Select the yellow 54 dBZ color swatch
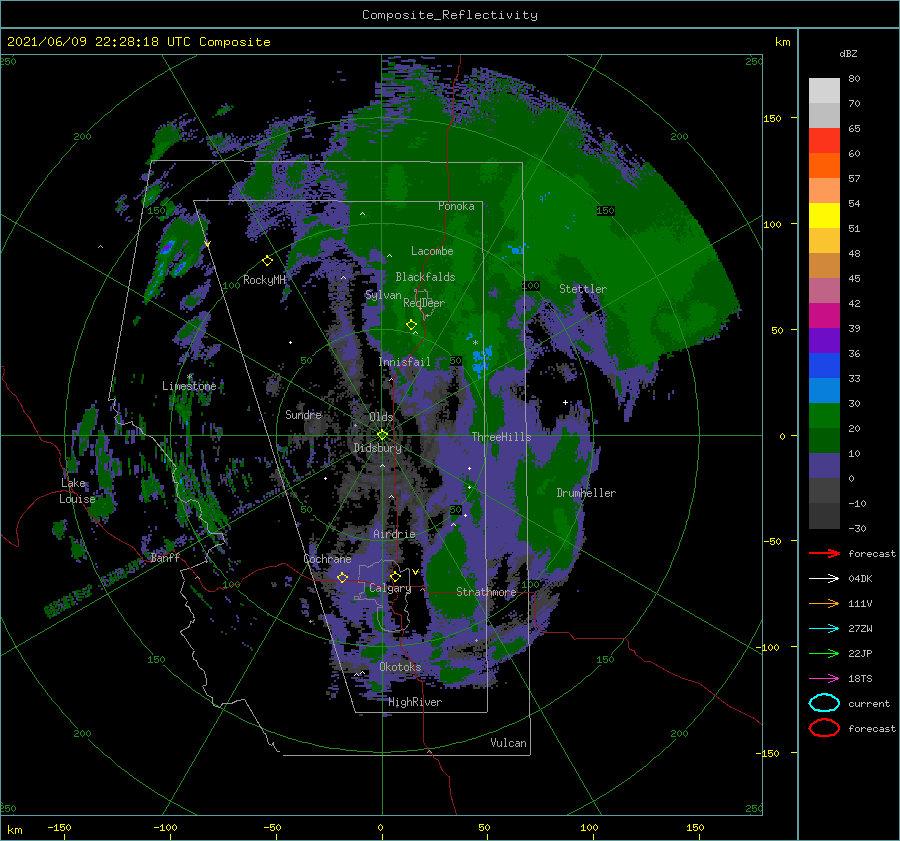Image resolution: width=900 pixels, height=841 pixels. tap(824, 215)
